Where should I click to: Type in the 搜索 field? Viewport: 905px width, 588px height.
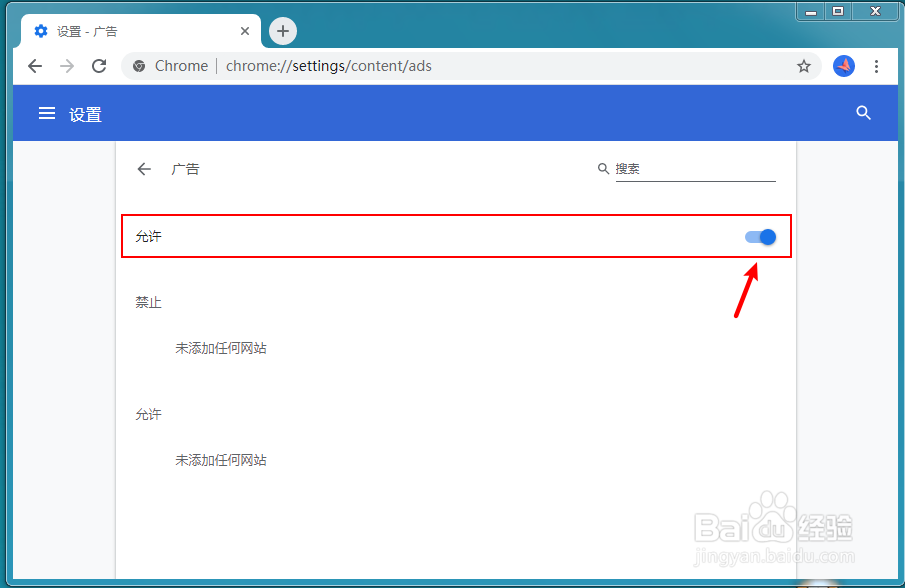click(695, 169)
